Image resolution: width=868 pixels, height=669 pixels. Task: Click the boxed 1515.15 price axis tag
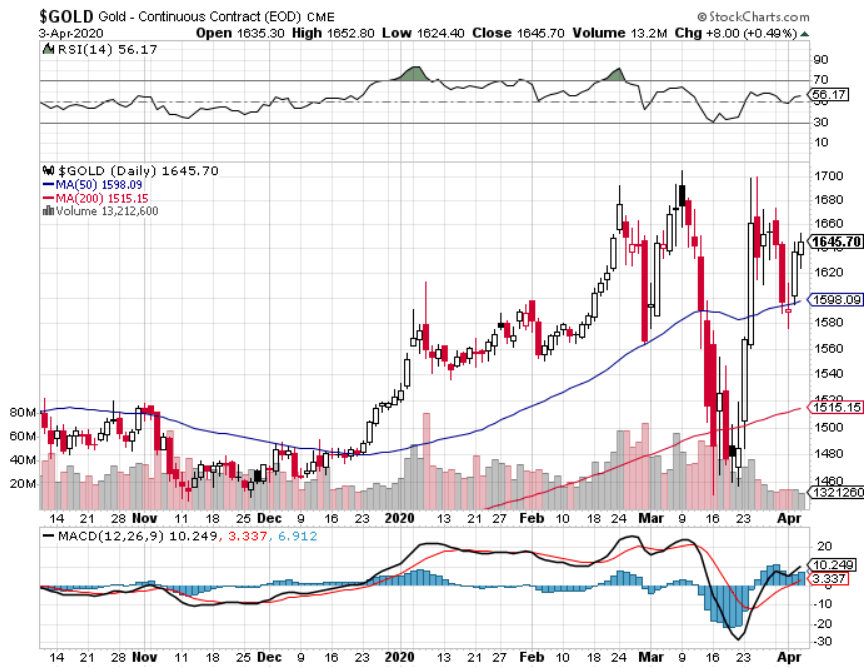(x=836, y=407)
